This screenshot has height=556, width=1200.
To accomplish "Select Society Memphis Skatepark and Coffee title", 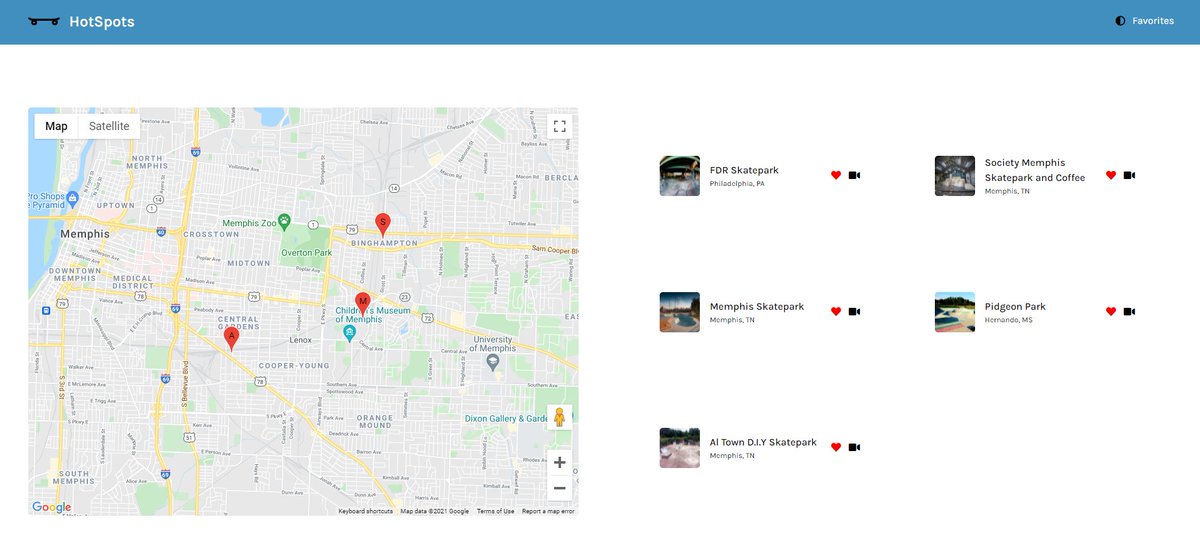I will (x=1035, y=170).
